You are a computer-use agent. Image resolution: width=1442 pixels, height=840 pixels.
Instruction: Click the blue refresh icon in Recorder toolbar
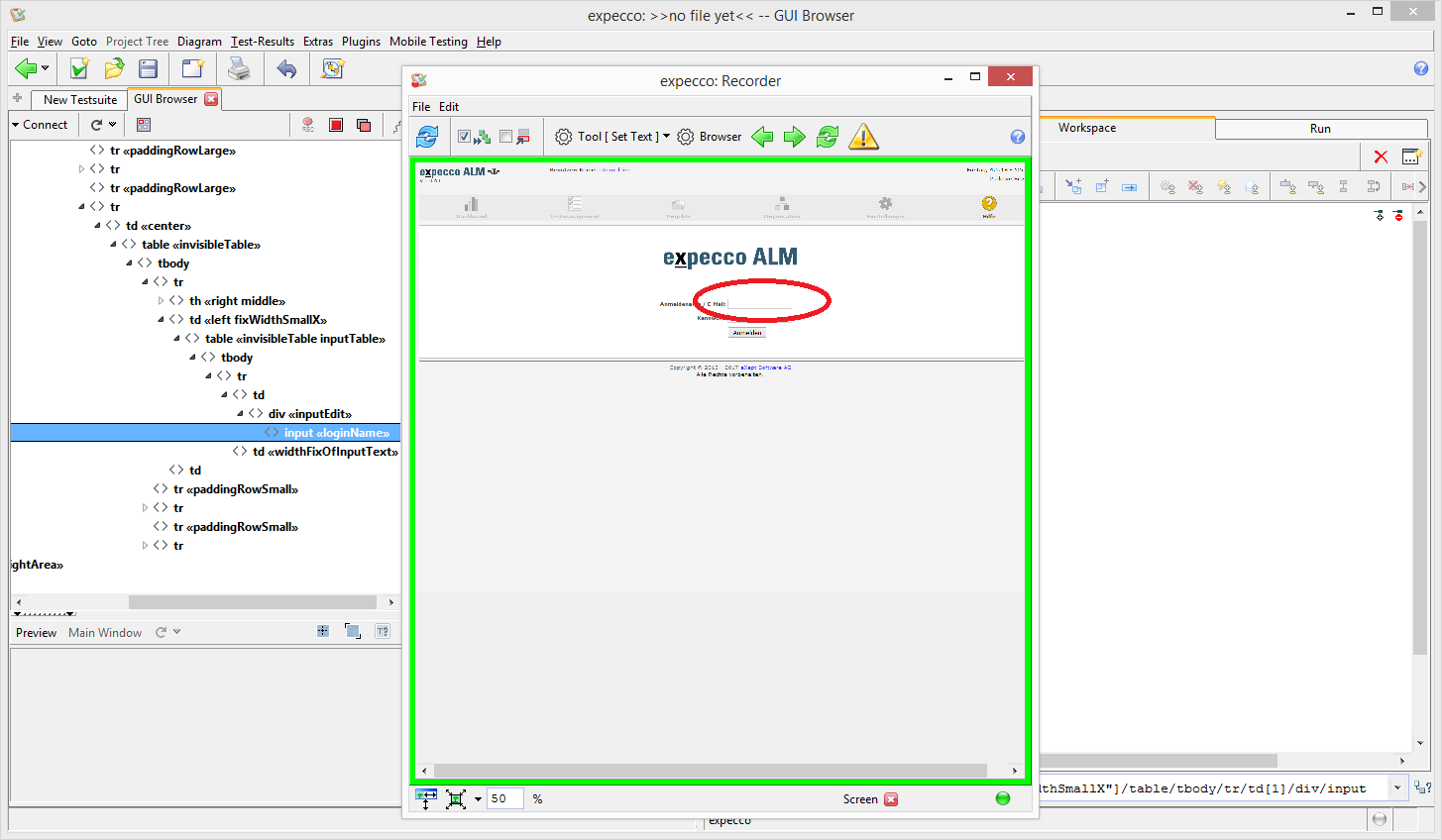click(427, 137)
